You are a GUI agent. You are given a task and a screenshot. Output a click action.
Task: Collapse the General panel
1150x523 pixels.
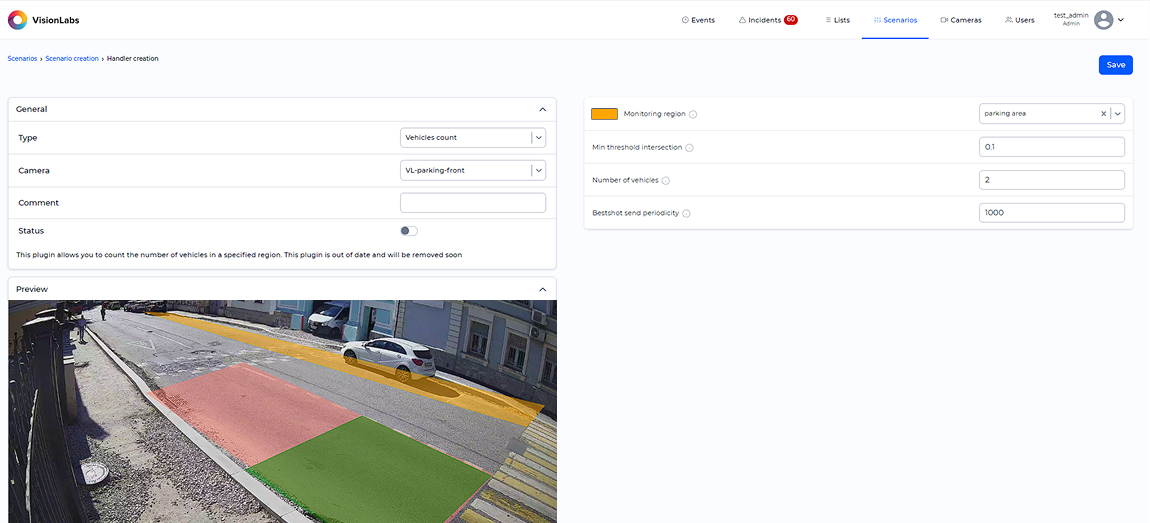[x=542, y=109]
